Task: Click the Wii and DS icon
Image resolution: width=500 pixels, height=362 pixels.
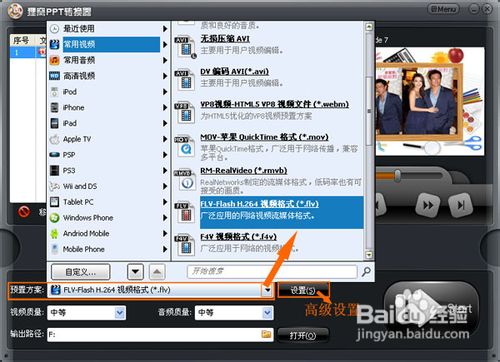Action: [54, 186]
